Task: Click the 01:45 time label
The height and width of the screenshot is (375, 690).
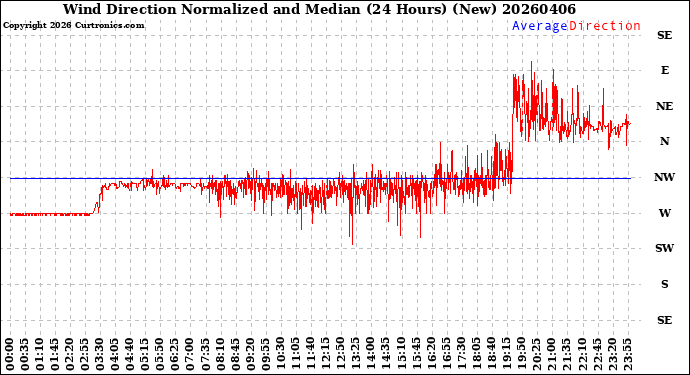Action: point(55,354)
